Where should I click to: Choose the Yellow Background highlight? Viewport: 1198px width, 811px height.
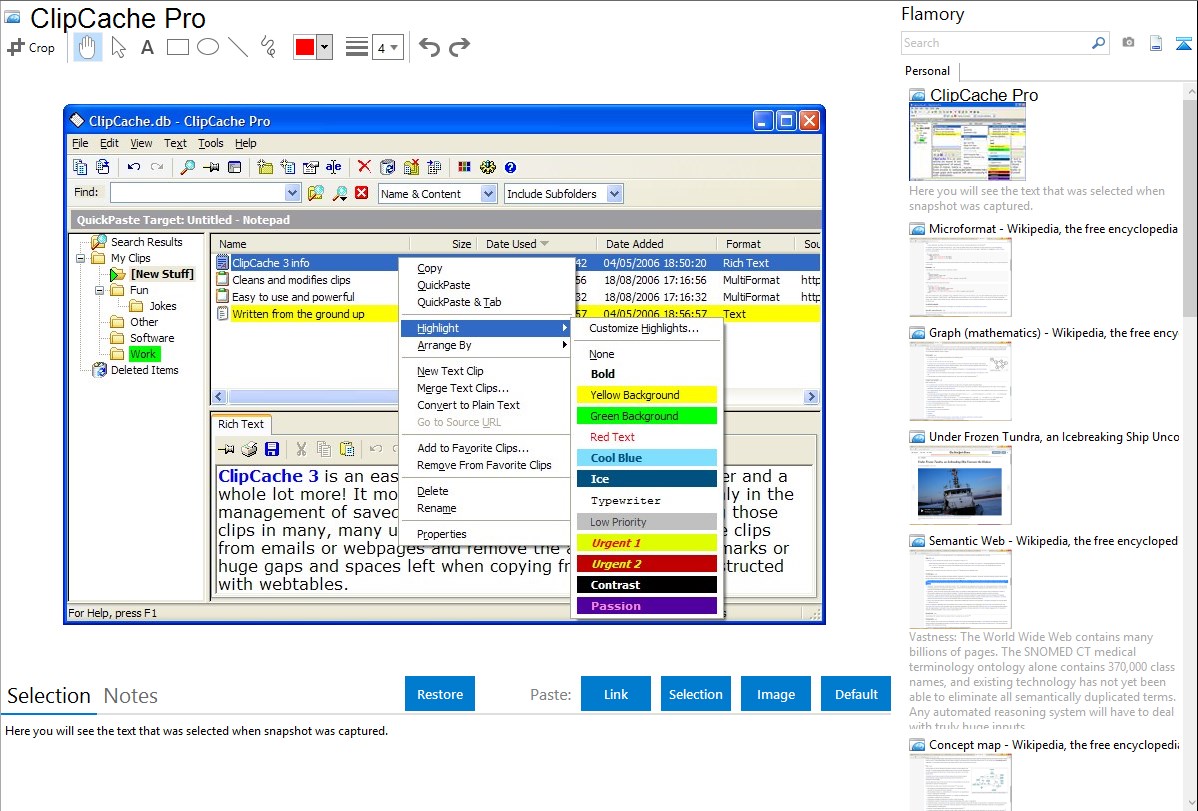pos(647,395)
